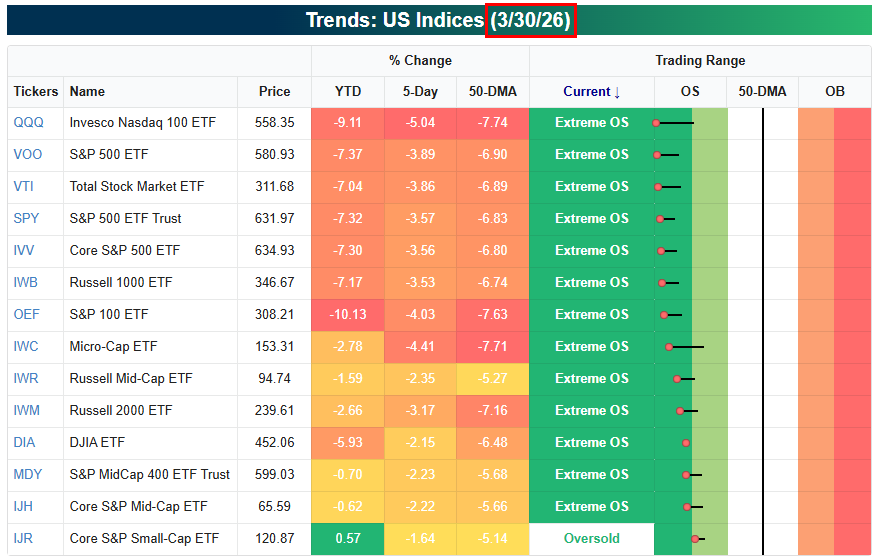
Task: Click the QQQ trading range red dot
Action: click(656, 123)
